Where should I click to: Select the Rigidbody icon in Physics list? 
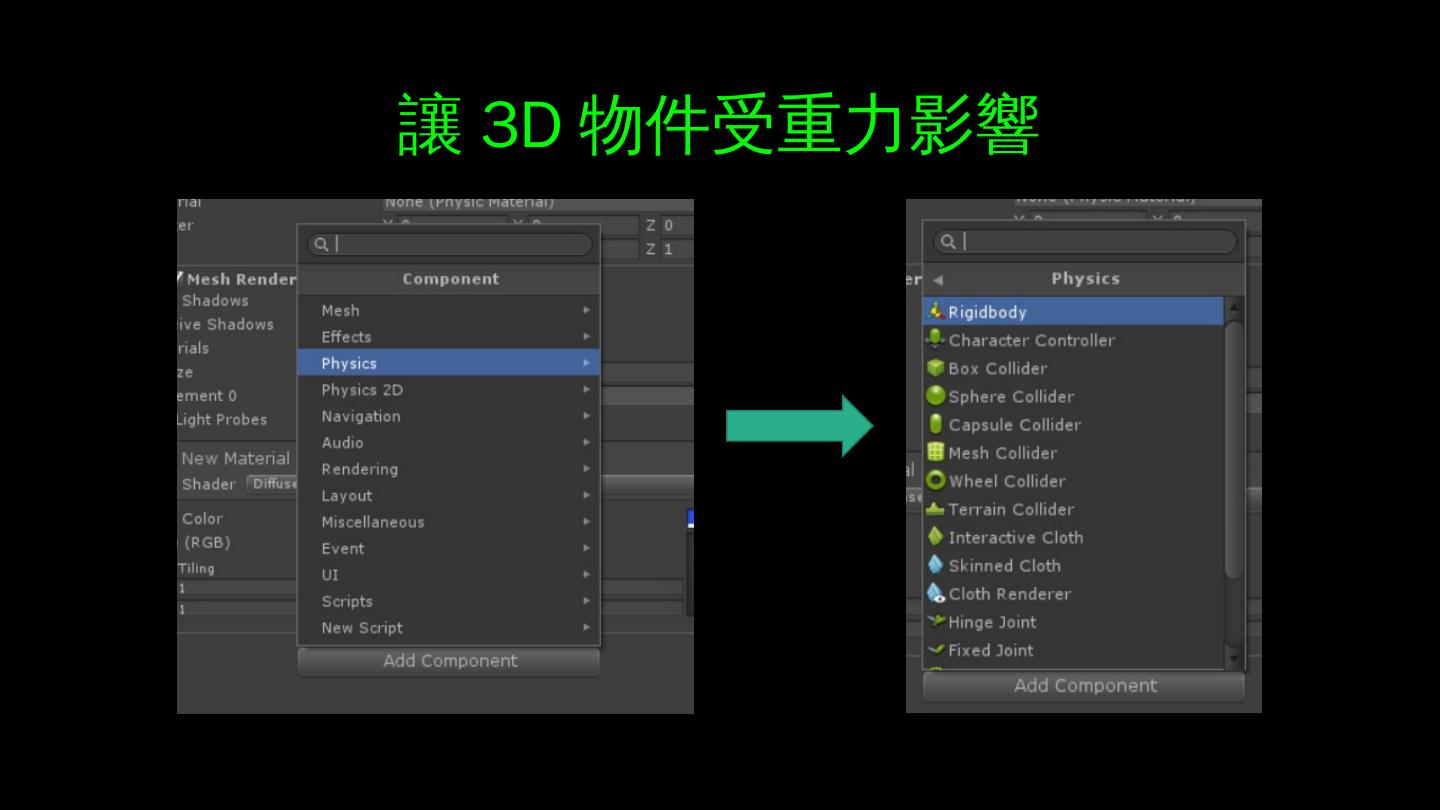coord(936,311)
